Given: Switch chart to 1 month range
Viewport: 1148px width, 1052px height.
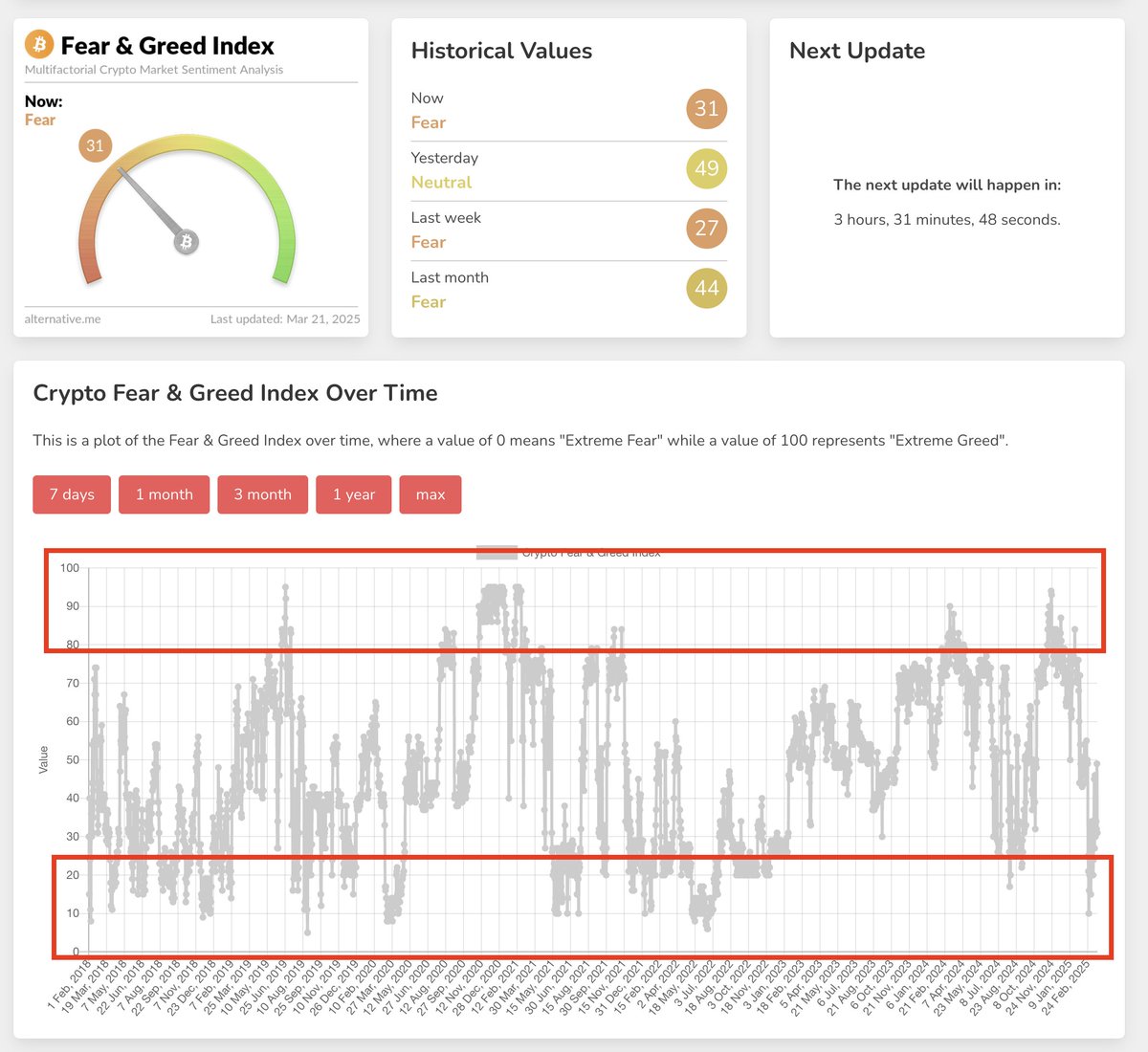Looking at the screenshot, I should 165,494.
